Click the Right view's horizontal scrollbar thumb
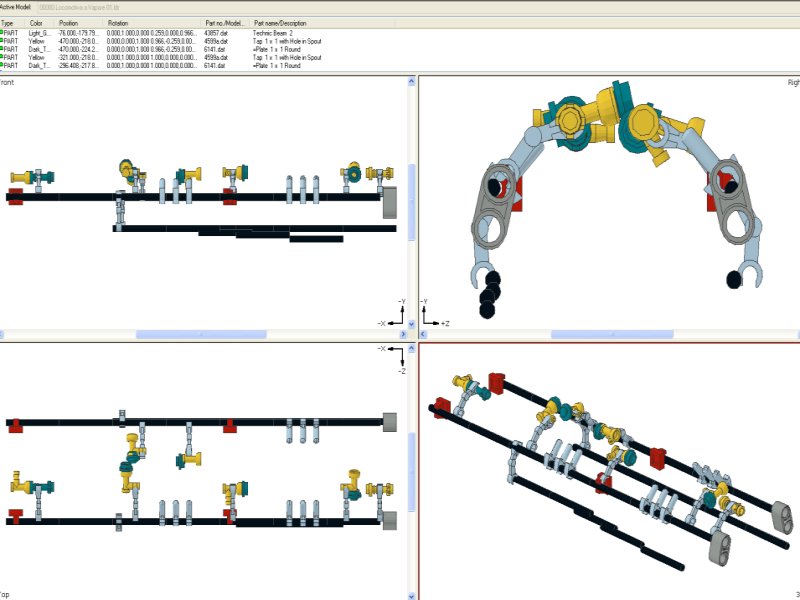 coord(612,334)
